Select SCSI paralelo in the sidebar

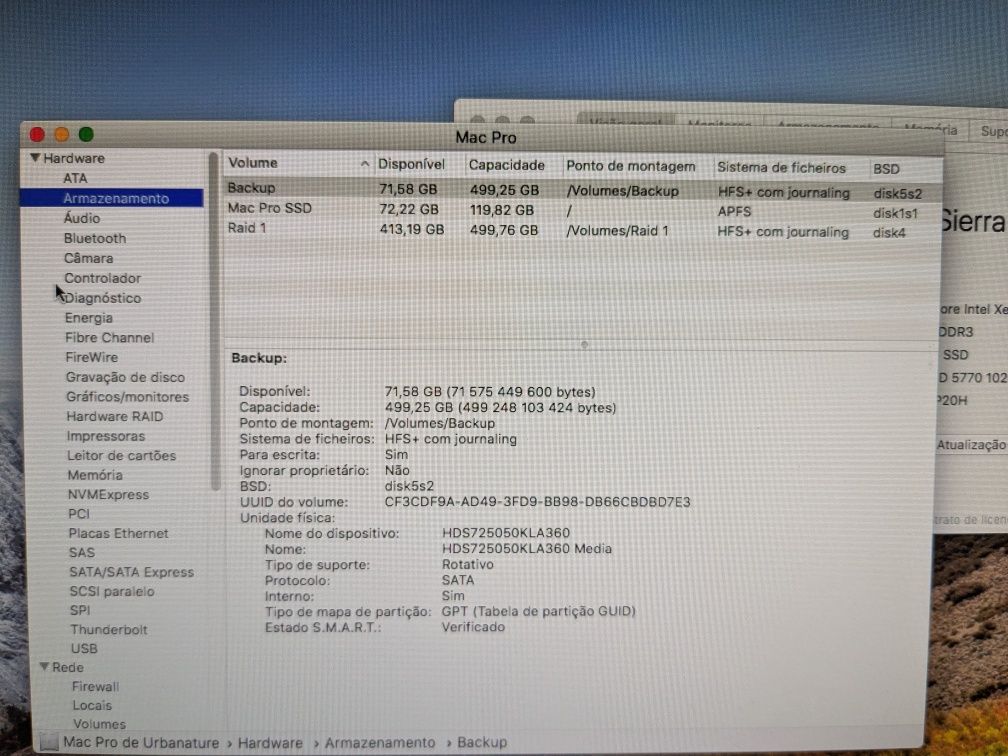pos(112,591)
